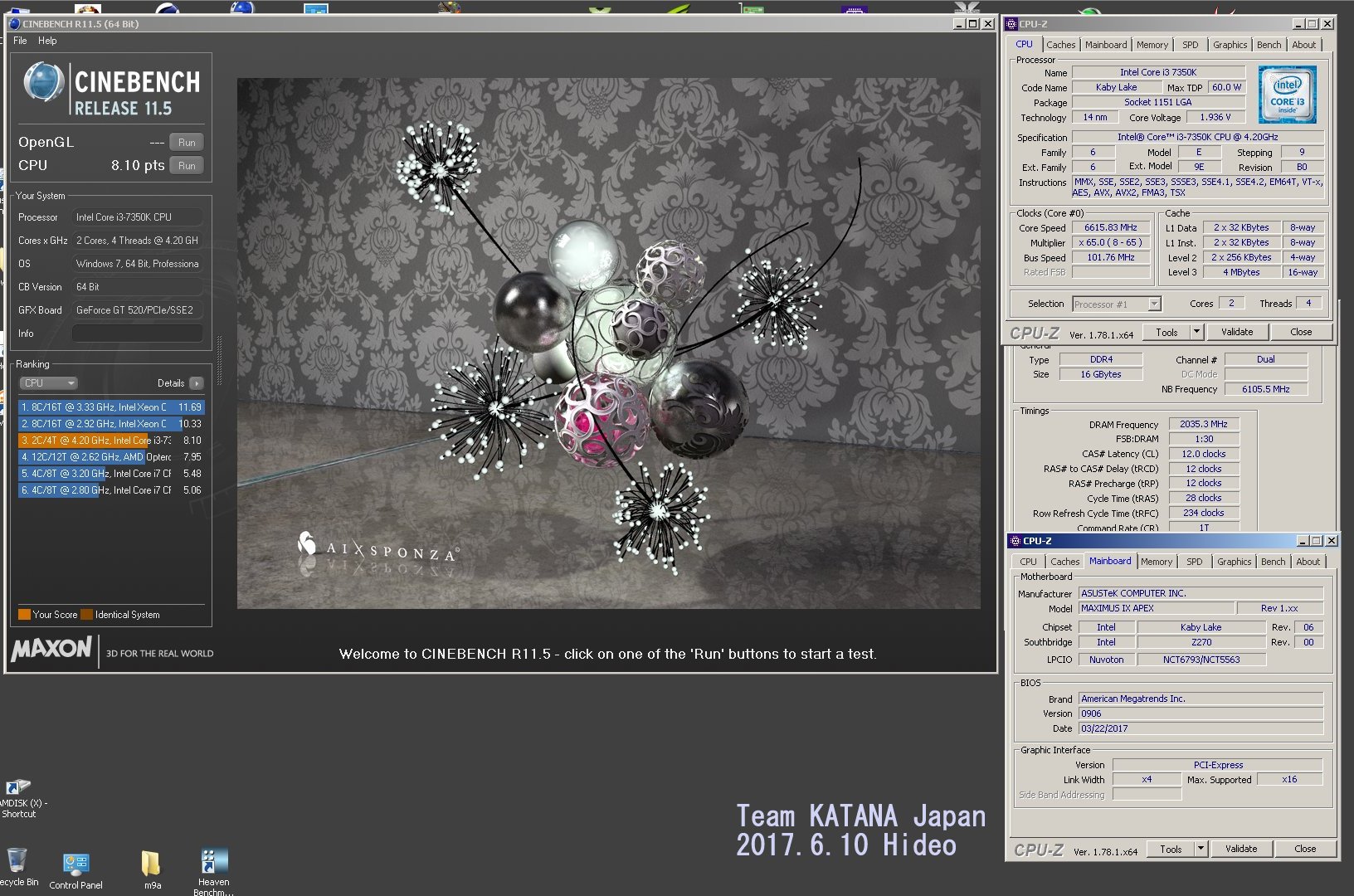Click Validate in top CPU-Z window

pos(1237,332)
